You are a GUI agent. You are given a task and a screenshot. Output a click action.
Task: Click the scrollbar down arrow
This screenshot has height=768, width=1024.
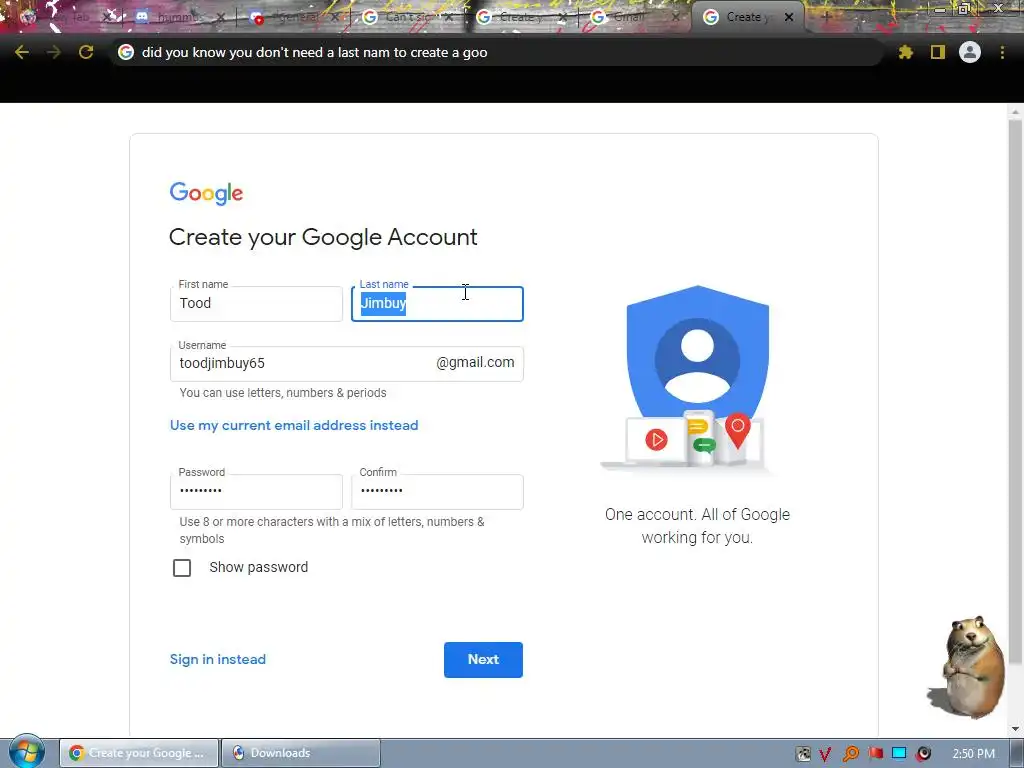point(1015,728)
